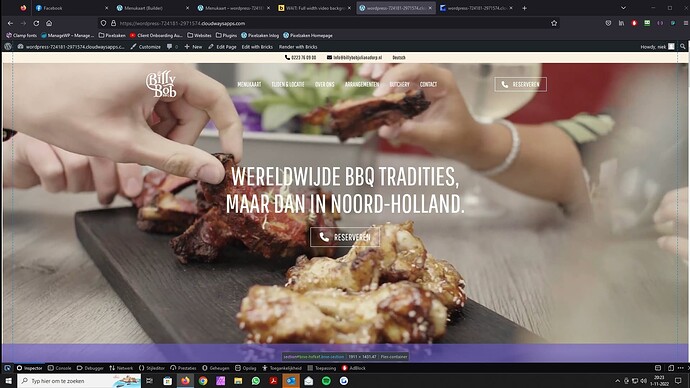Screen dimensions: 690x388
Task: Expand the list all tabs chevron
Action: pyautogui.click(x=623, y=8)
